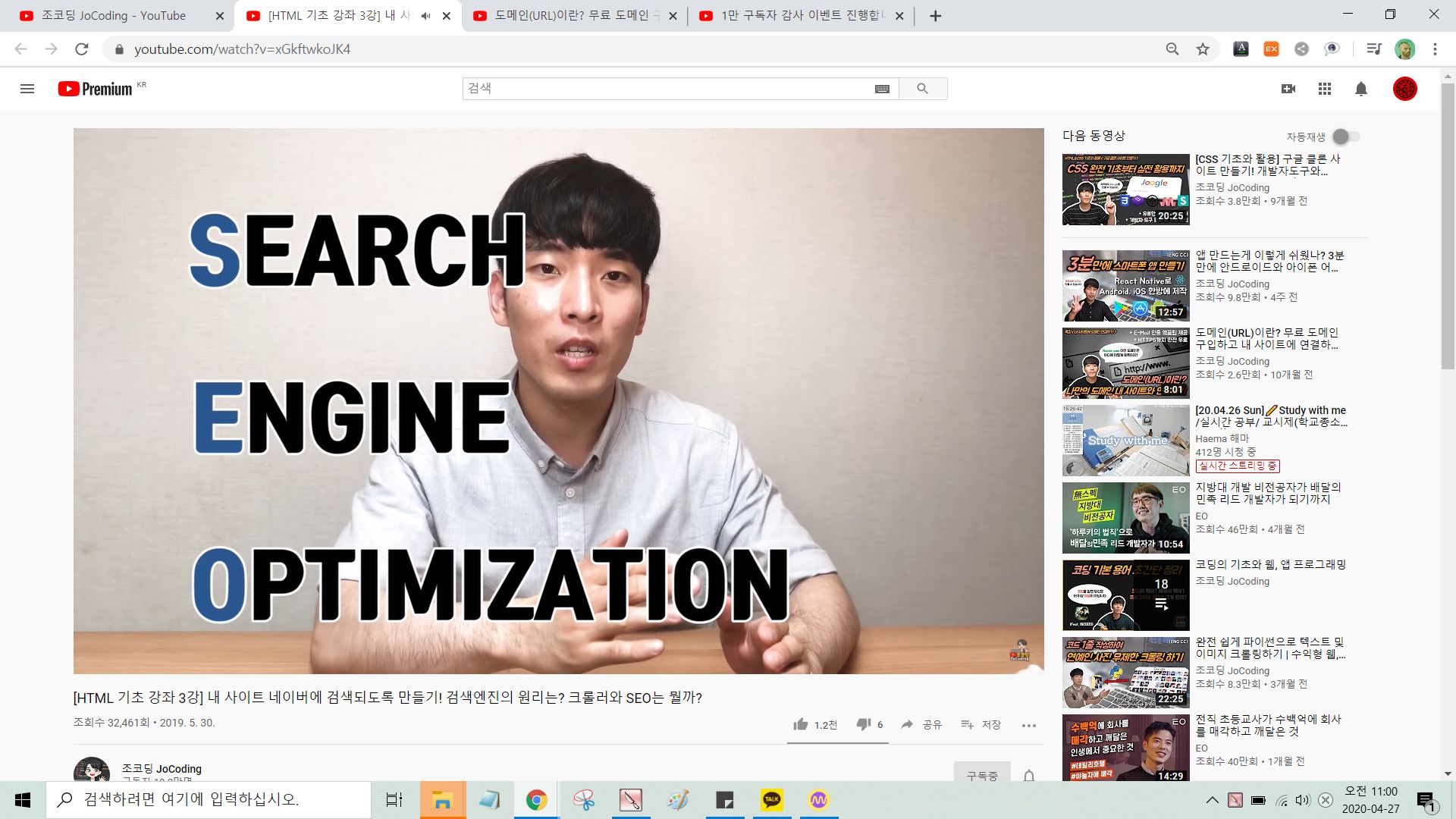Viewport: 1456px width, 819px height.
Task: Open 전직 초등교사 video thumbnail
Action: 1125,748
